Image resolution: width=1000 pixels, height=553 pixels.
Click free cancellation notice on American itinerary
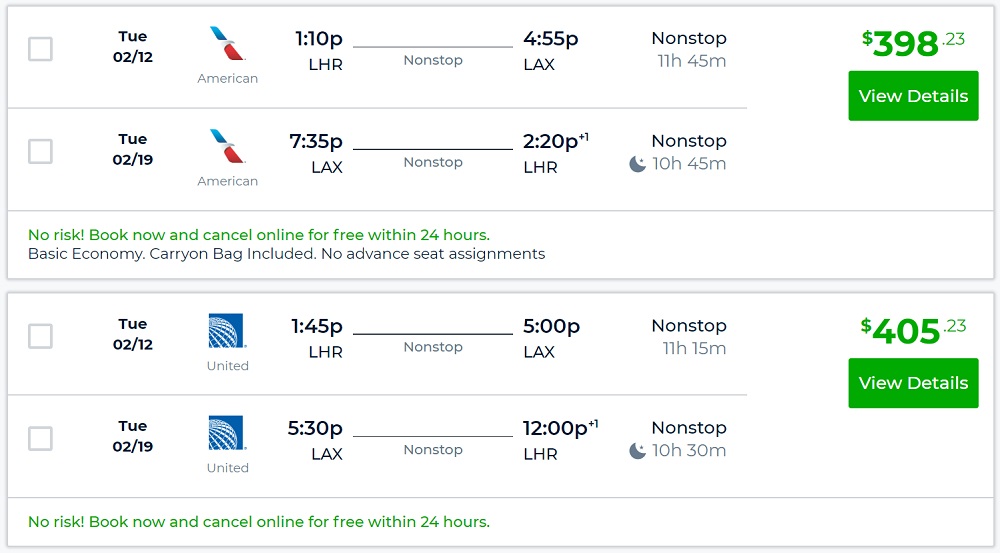pos(259,235)
